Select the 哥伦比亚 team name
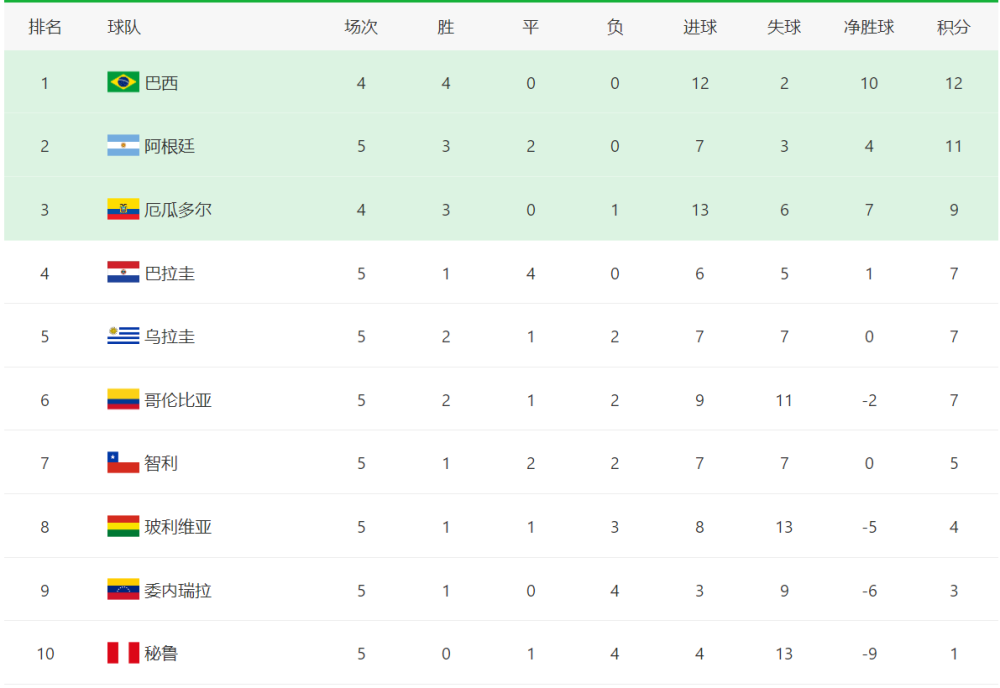 (178, 400)
